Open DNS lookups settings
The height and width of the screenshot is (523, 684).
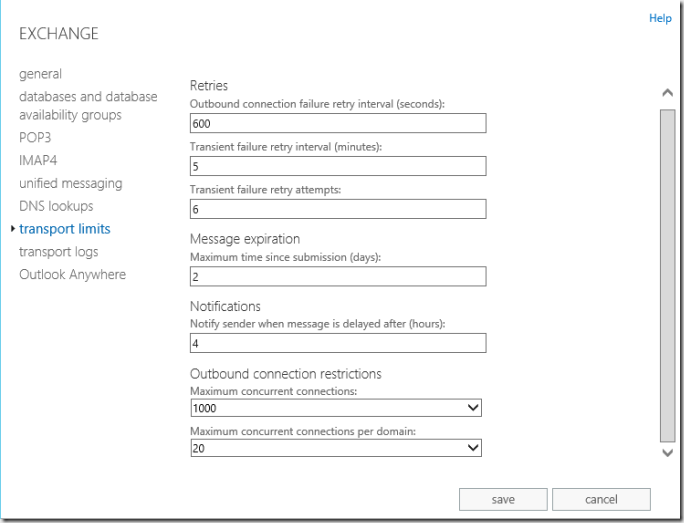pyautogui.click(x=56, y=206)
